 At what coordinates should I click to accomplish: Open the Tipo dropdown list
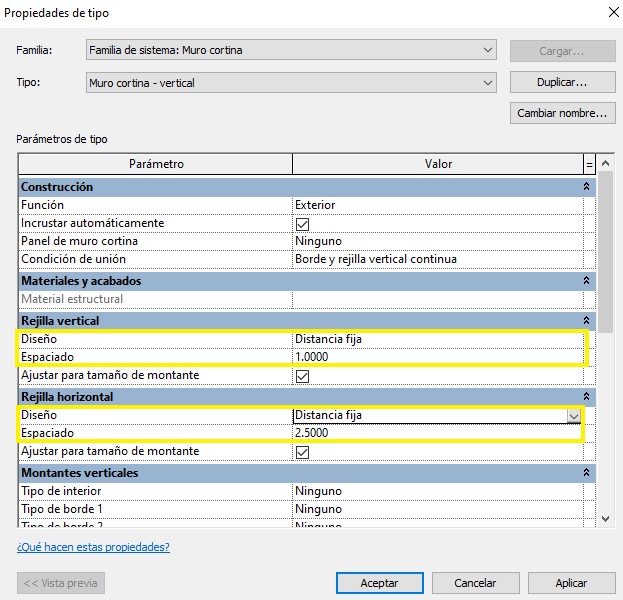487,82
